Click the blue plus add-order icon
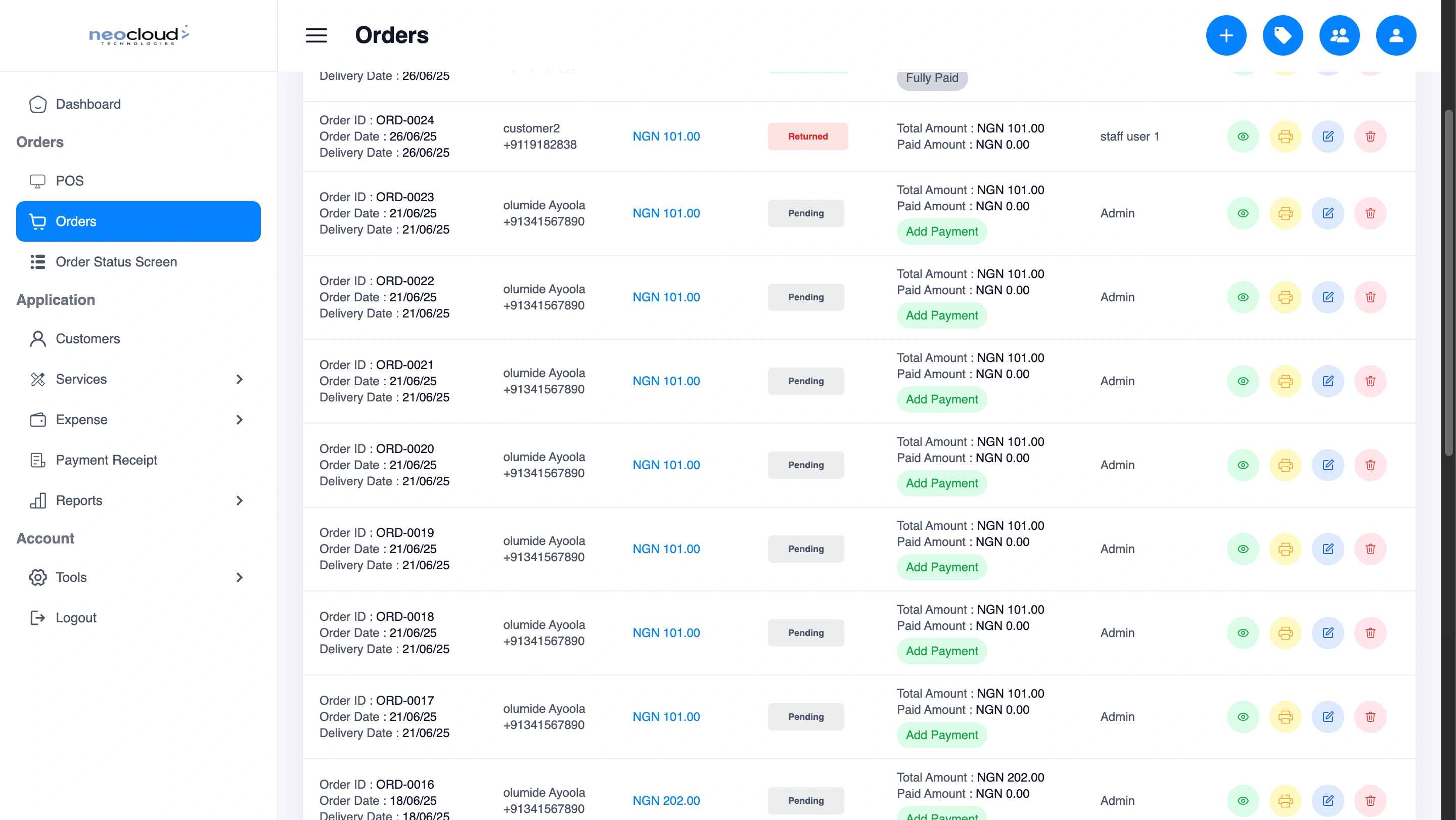The height and width of the screenshot is (820, 1456). coord(1226,35)
